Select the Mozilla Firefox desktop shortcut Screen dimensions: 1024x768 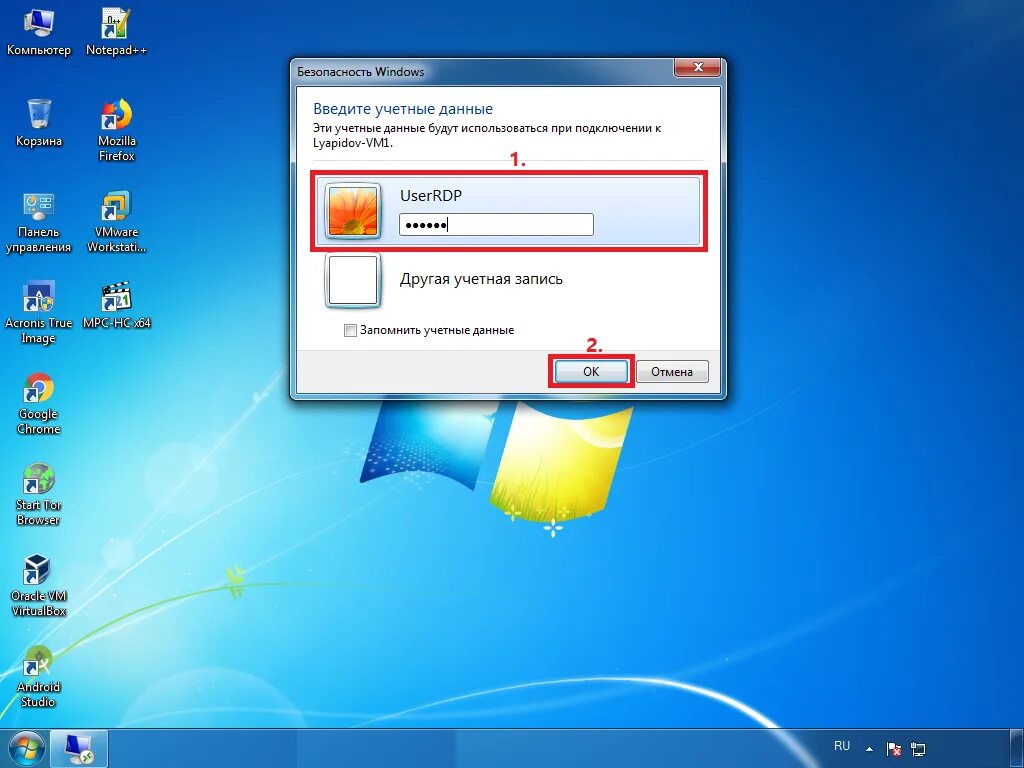pos(116,130)
